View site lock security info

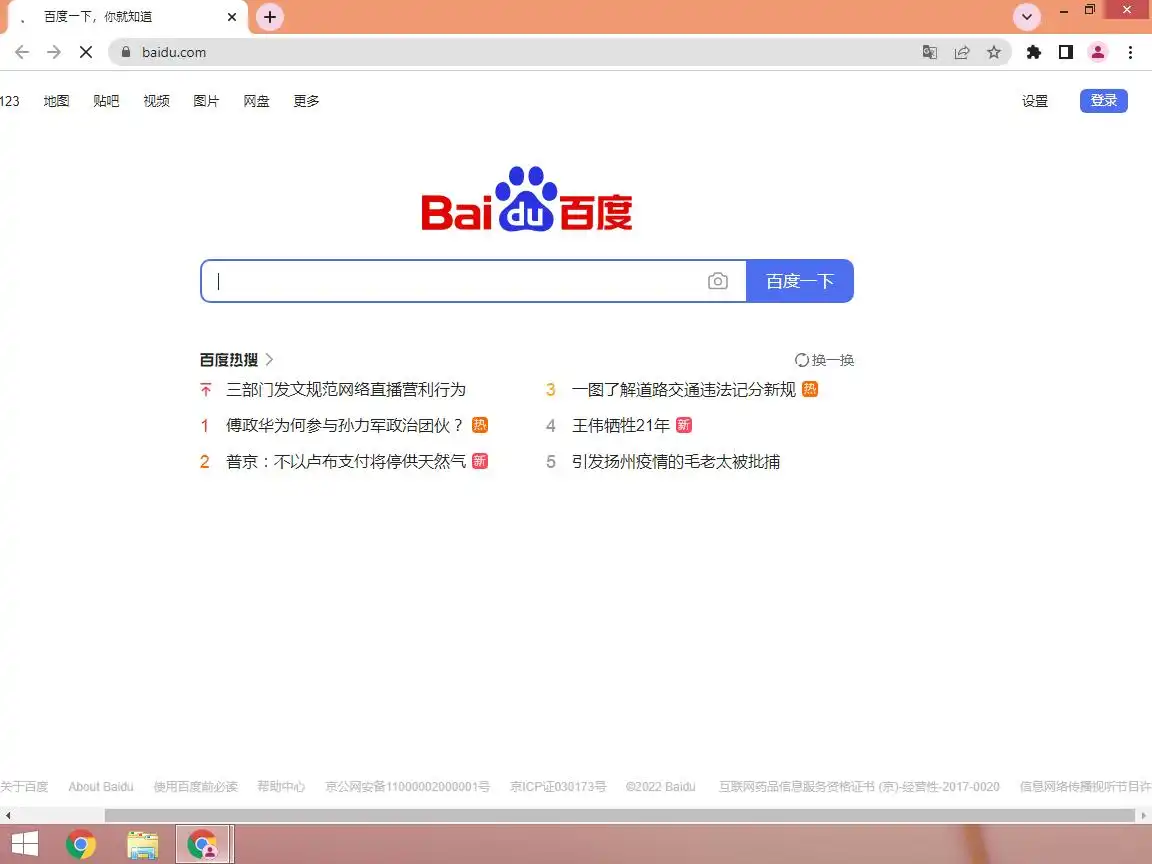pos(126,52)
